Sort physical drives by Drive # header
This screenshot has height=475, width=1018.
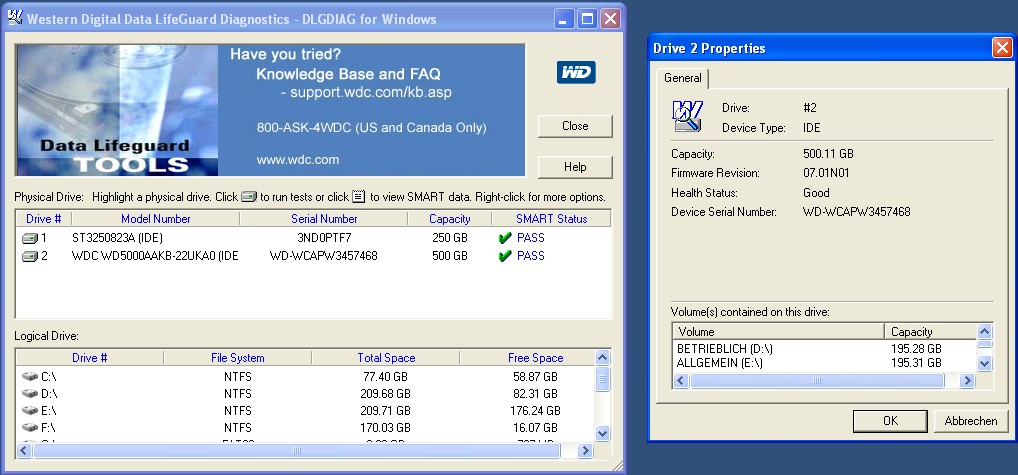[43, 219]
